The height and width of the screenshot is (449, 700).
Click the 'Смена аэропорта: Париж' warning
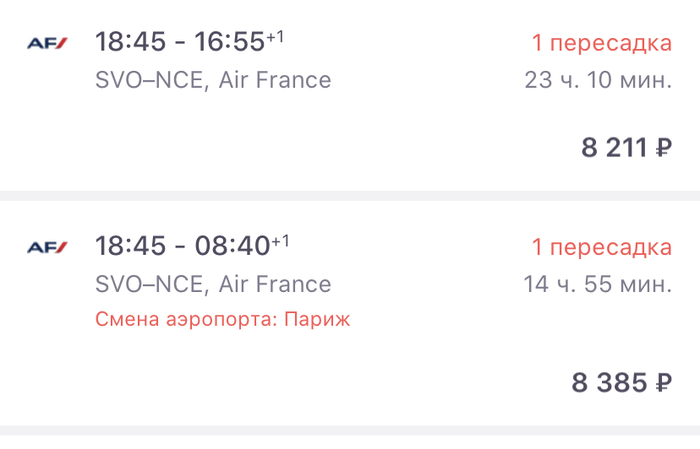click(222, 320)
